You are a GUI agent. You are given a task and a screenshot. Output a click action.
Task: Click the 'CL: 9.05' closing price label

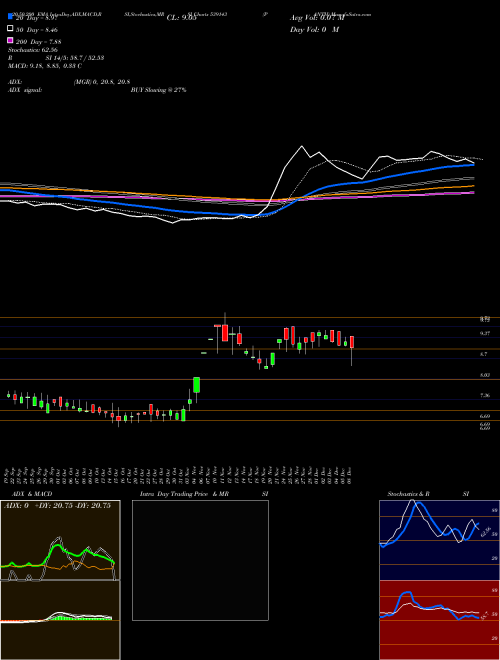click(181, 18)
